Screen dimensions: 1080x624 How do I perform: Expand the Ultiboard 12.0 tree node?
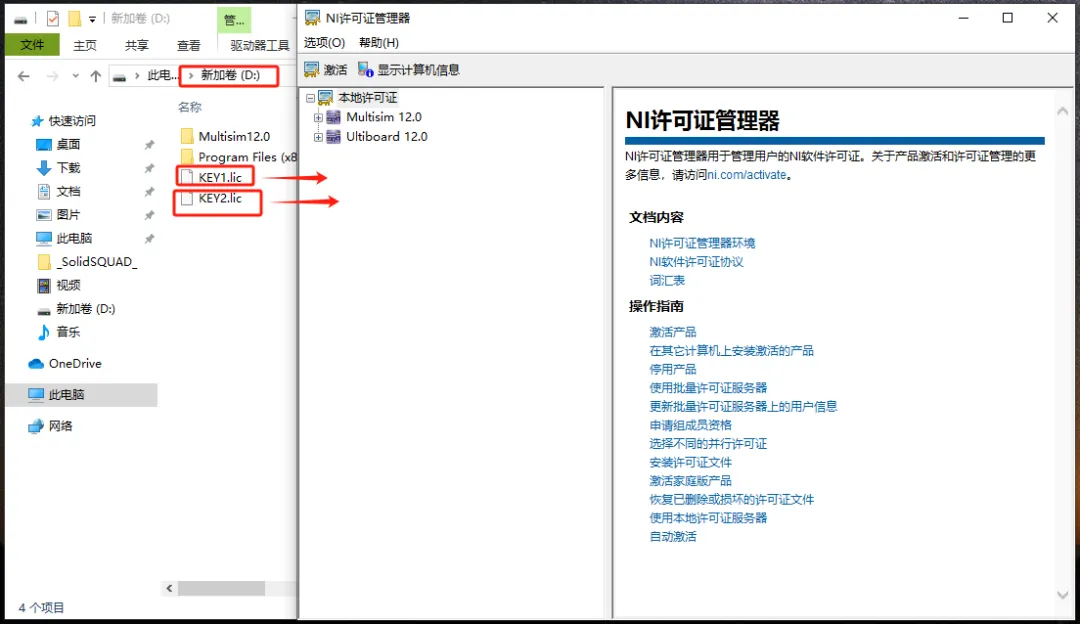tap(318, 137)
